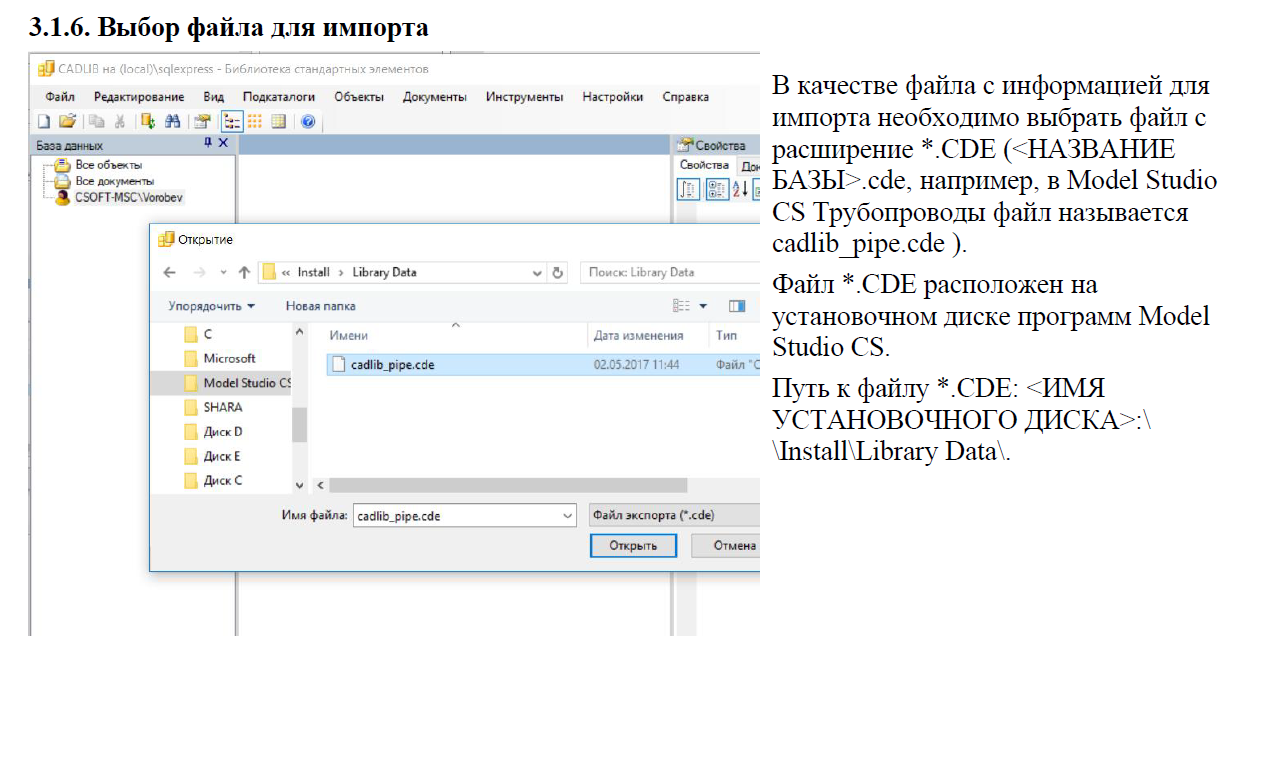Expand the Имя файла combo box dropdown
Screen dimensions: 1278x775
pyautogui.click(x=568, y=516)
